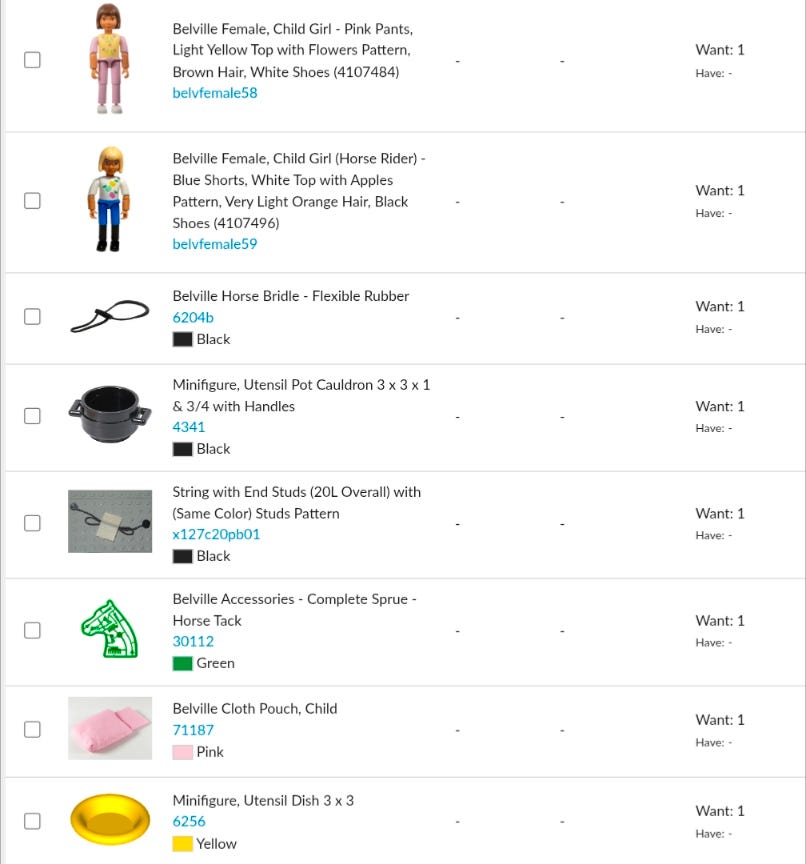This screenshot has width=806, height=864.
Task: Open the x127c20pb01 part link
Action: pyautogui.click(x=216, y=534)
